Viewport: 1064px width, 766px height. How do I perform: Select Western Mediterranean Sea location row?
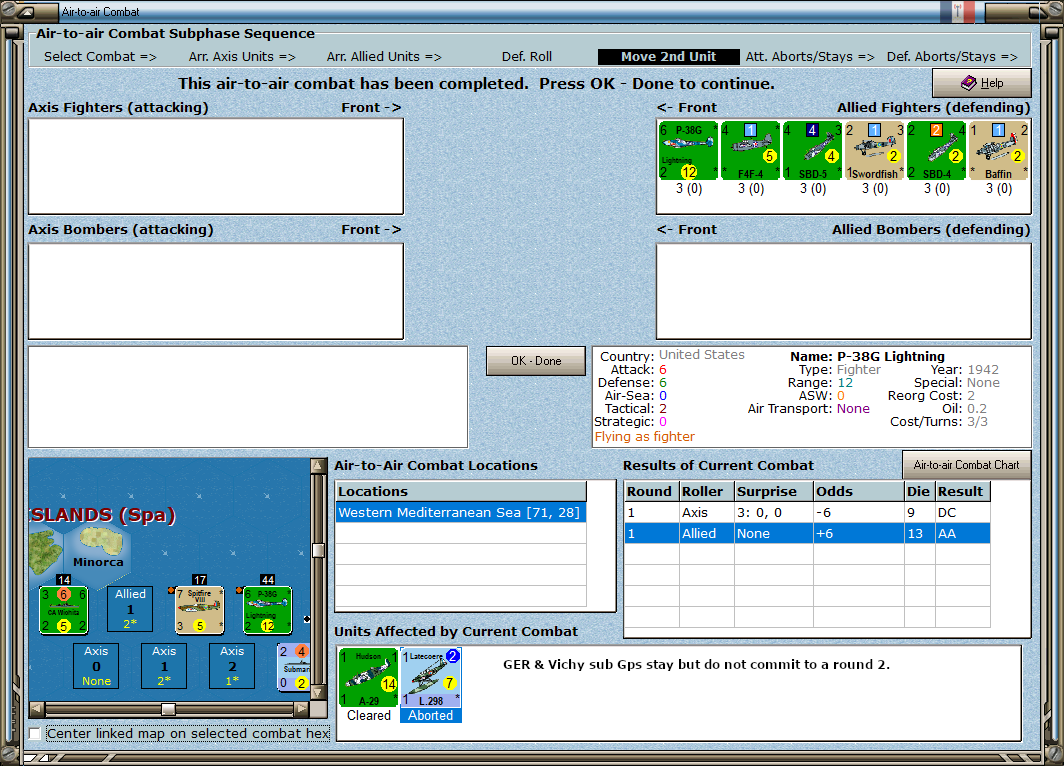[461, 512]
